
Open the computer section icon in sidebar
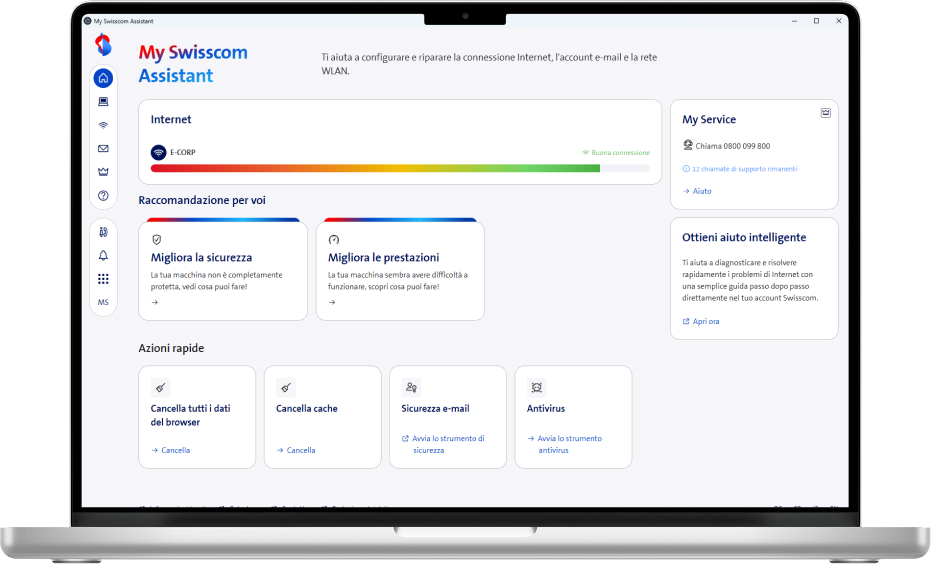point(103,102)
